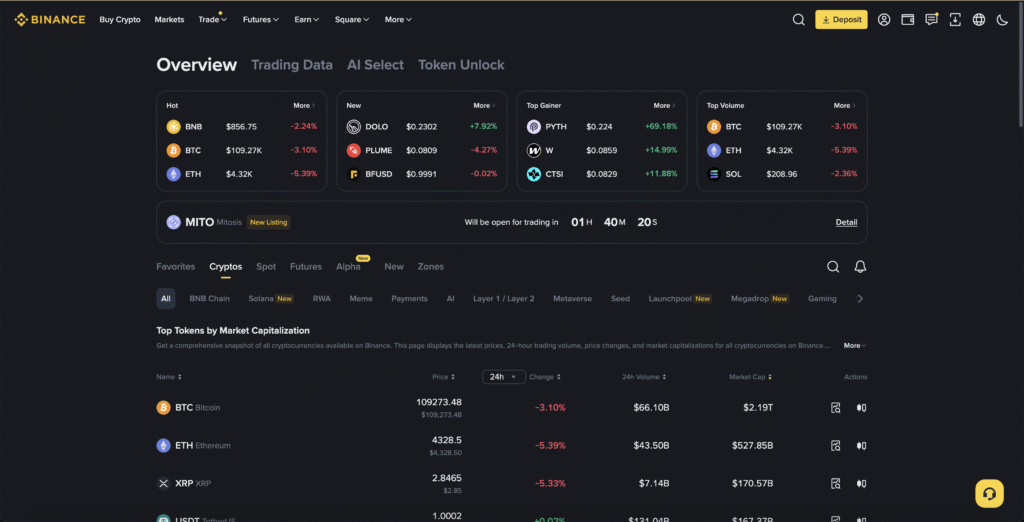Toggle dark mode with the moon icon
1024x522 pixels.
1003,19
